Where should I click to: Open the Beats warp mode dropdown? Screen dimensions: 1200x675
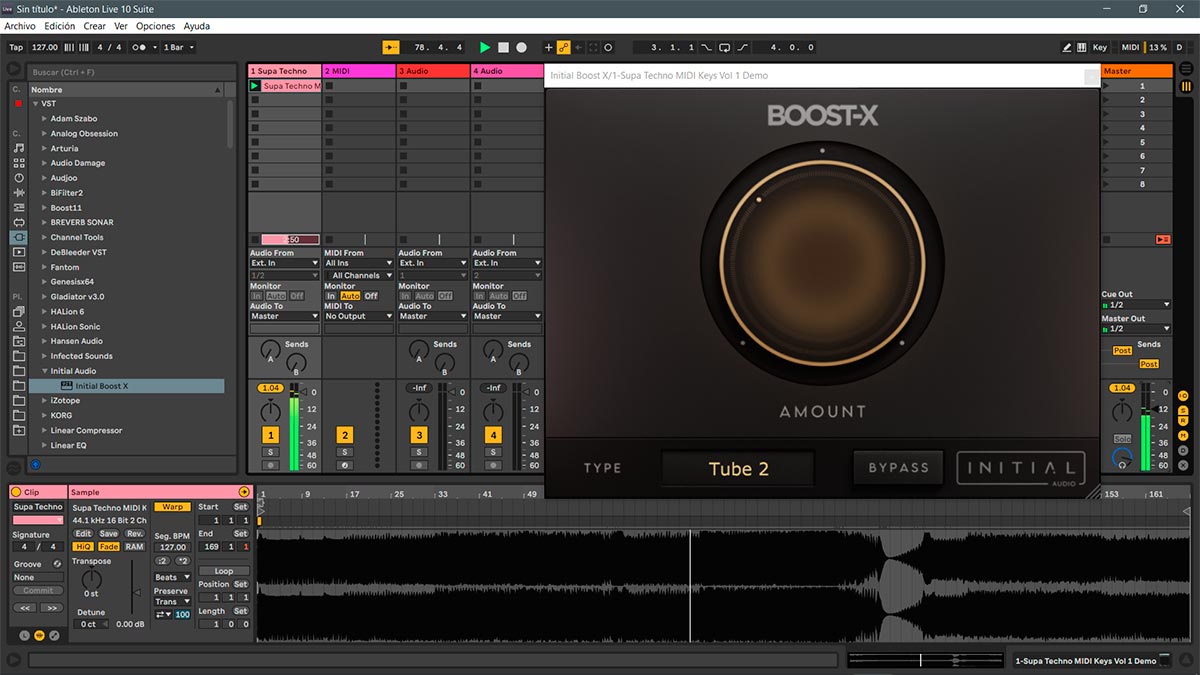(172, 578)
